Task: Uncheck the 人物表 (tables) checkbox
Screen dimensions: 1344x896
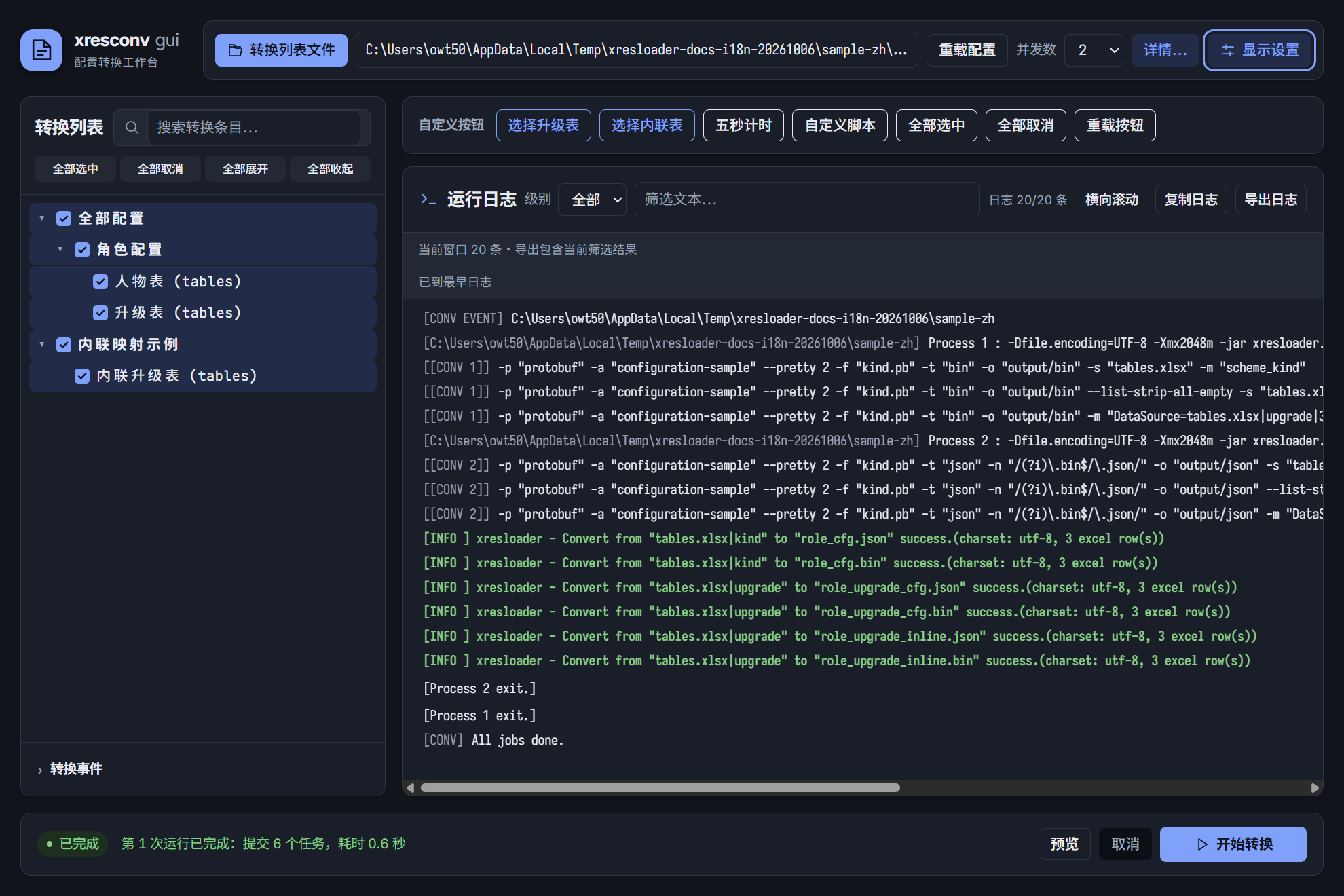Action: tap(100, 282)
